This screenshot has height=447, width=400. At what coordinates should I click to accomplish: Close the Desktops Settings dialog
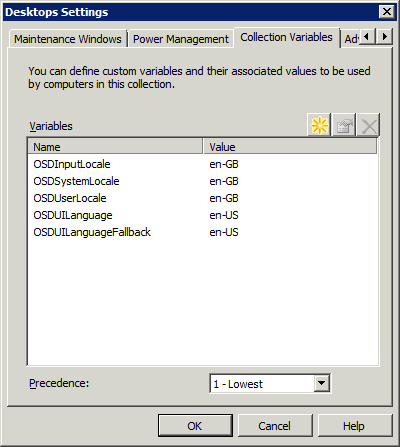[x=387, y=12]
